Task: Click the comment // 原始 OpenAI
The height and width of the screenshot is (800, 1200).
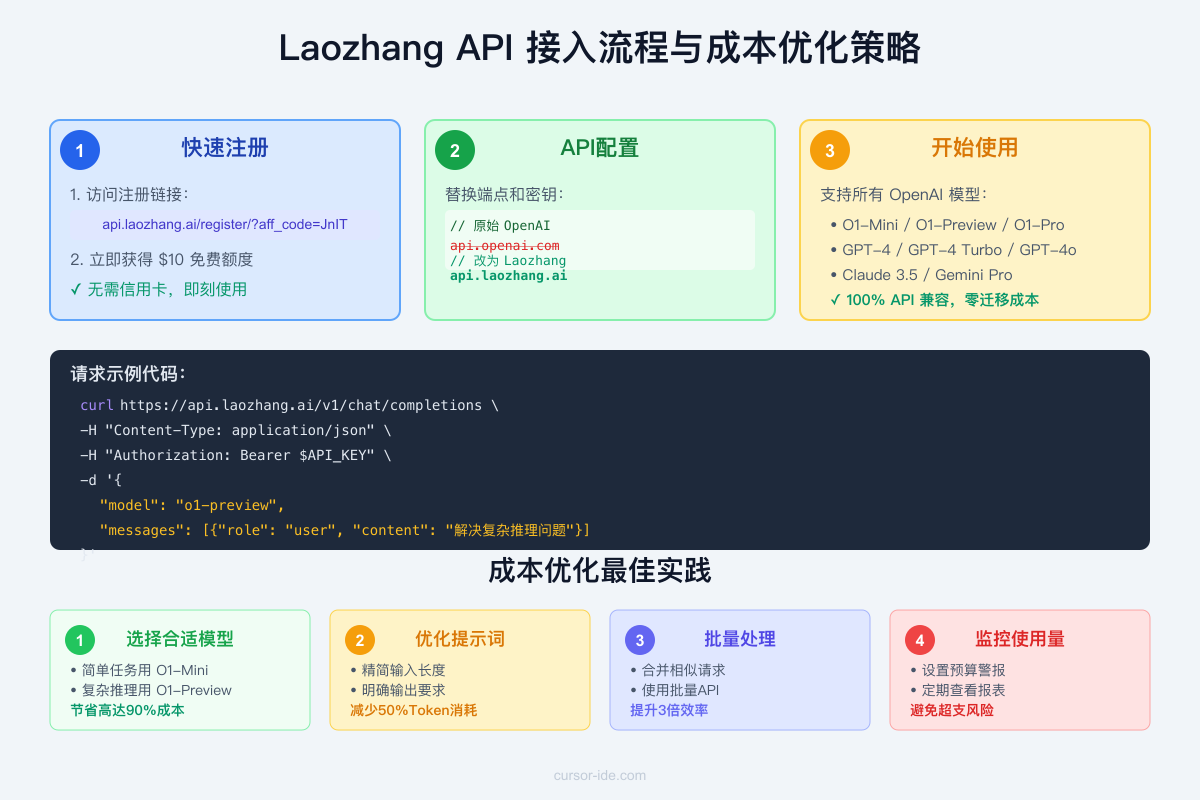Action: click(500, 226)
